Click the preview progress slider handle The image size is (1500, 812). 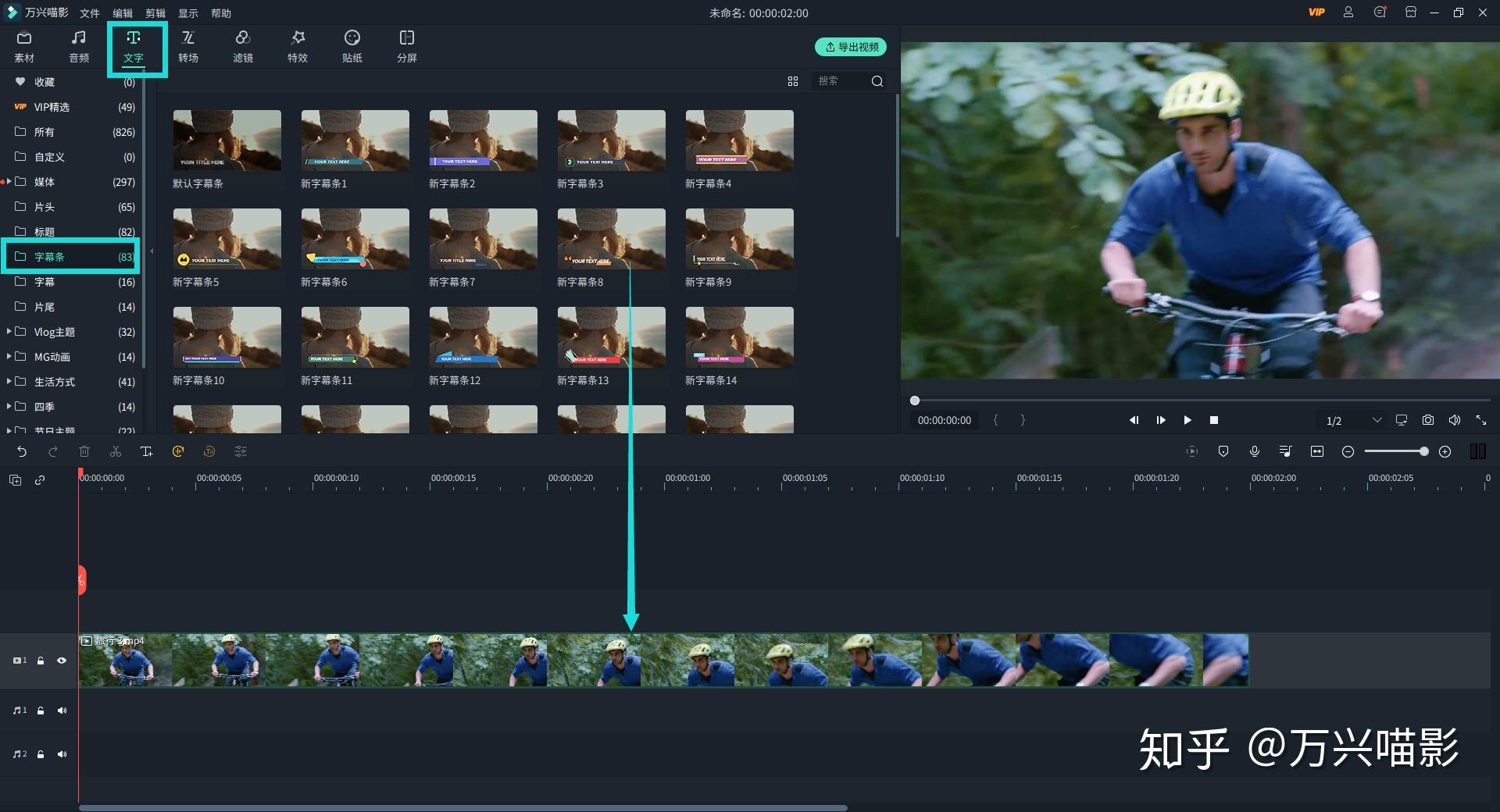tap(915, 401)
